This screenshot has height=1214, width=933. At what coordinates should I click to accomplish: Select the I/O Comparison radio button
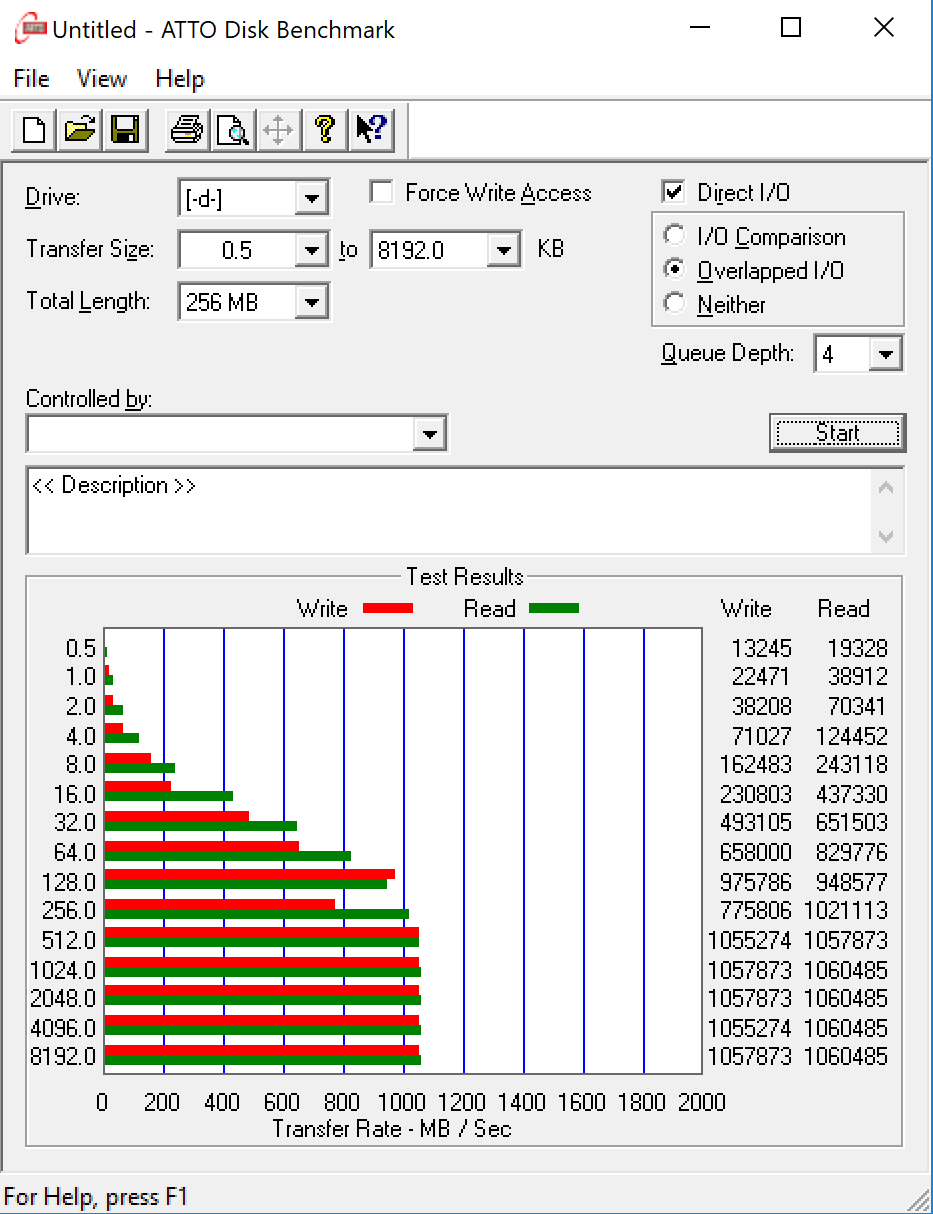[x=675, y=236]
